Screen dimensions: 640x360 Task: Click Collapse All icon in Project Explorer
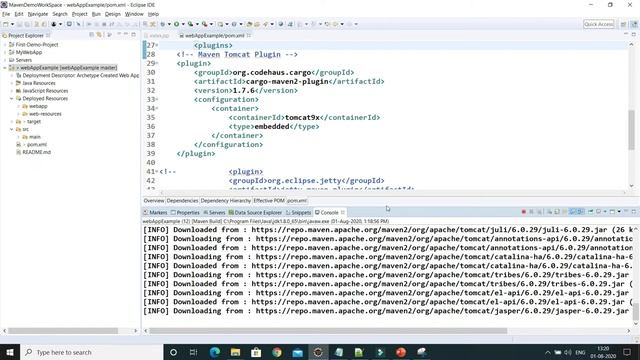(x=91, y=35)
